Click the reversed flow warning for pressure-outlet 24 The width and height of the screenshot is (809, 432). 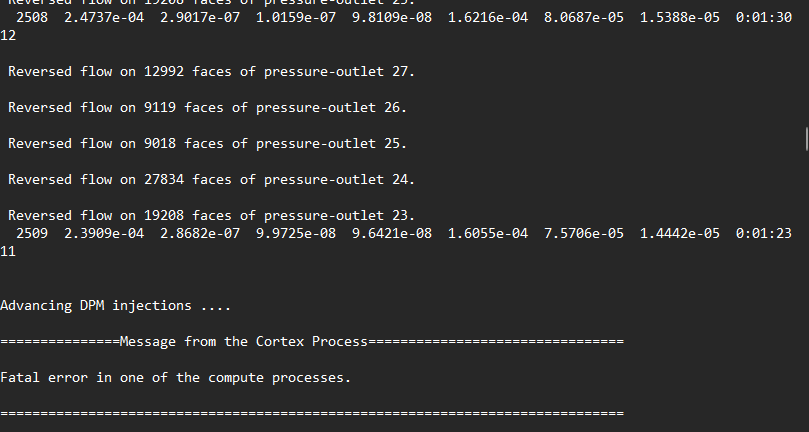coord(212,180)
